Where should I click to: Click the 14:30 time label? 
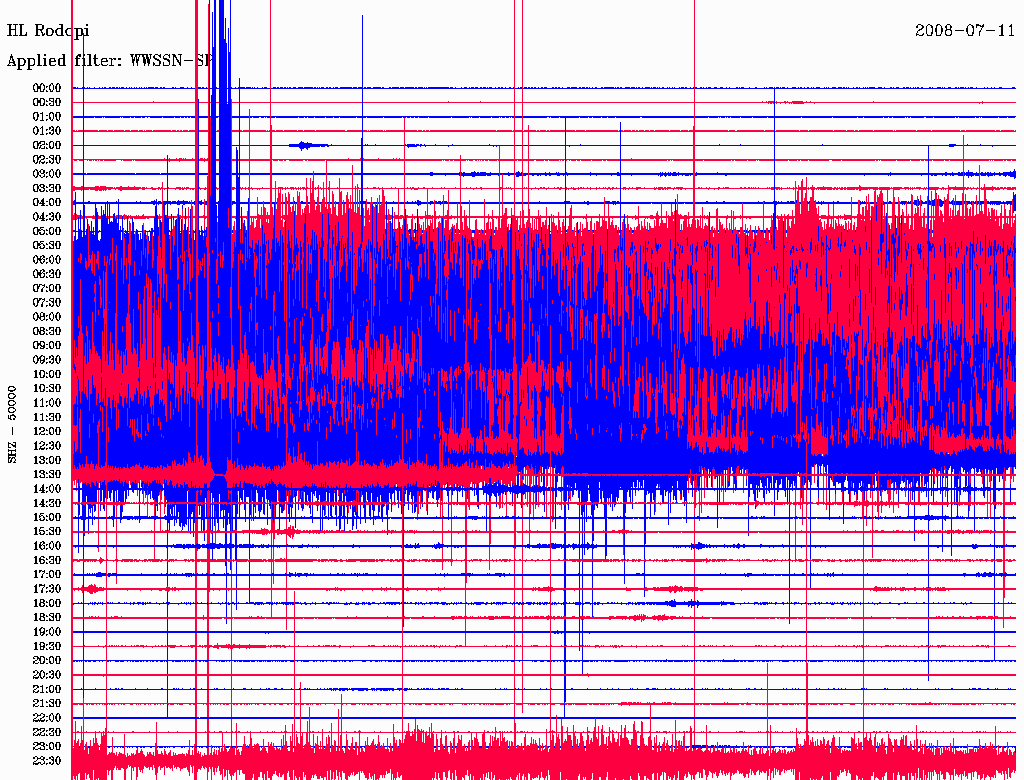click(x=47, y=503)
